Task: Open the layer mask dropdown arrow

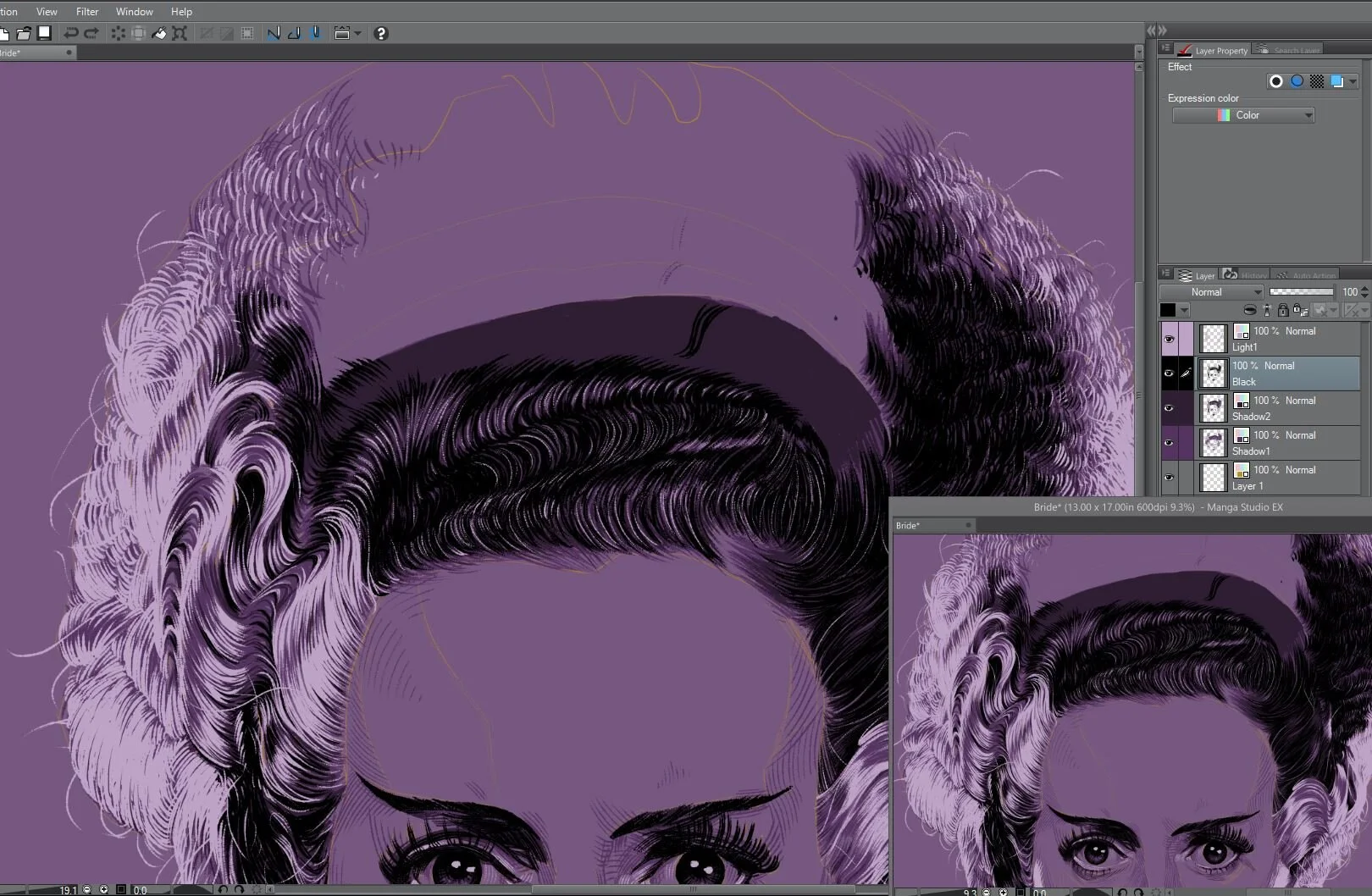Action: [x=1333, y=310]
